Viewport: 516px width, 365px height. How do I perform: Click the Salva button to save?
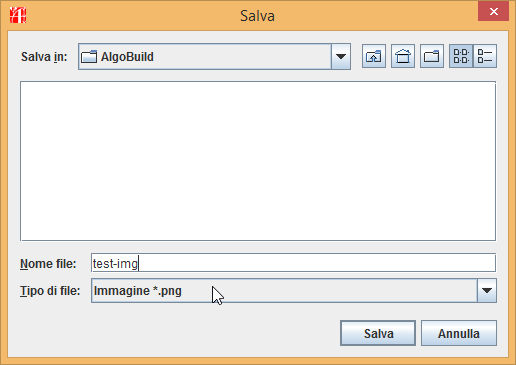[x=378, y=333]
